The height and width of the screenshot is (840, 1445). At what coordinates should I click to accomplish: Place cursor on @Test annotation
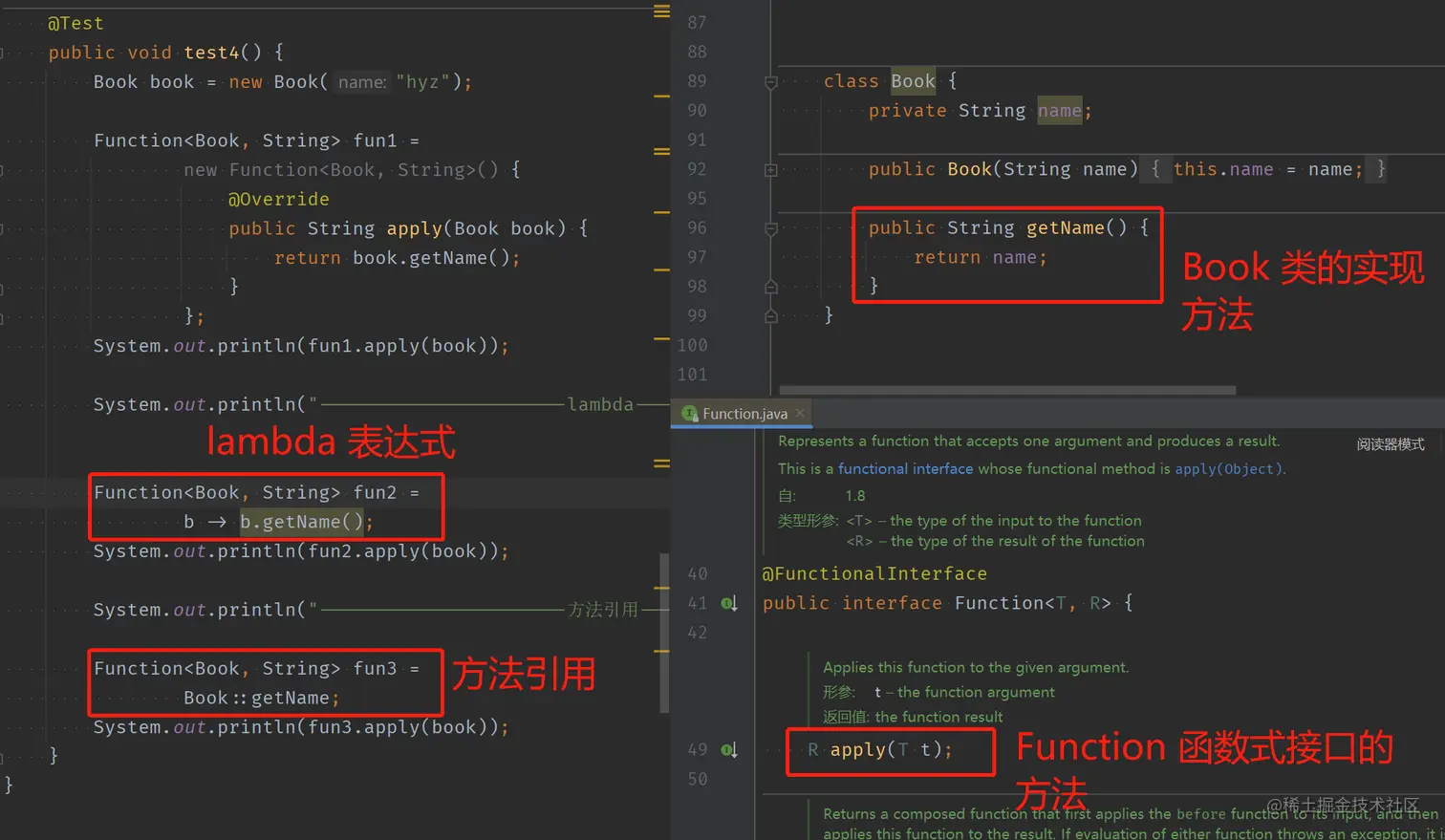[75, 23]
